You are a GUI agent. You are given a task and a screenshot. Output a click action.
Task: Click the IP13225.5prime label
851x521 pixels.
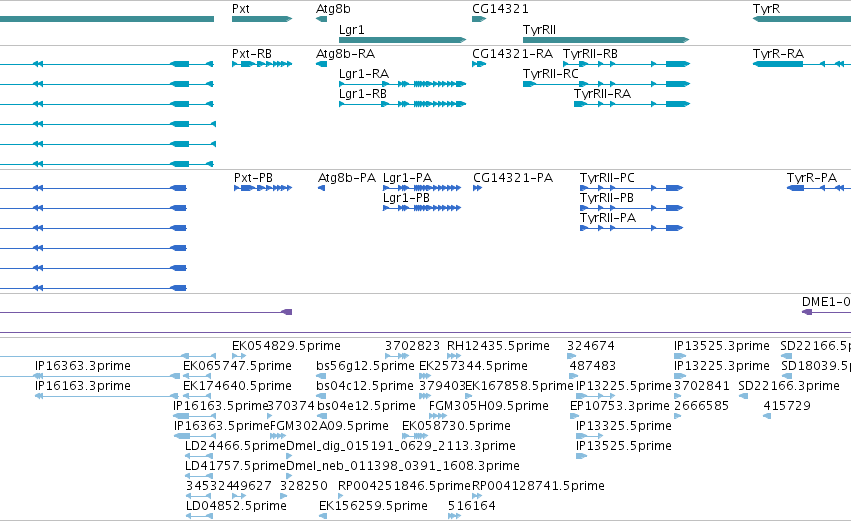click(x=624, y=386)
